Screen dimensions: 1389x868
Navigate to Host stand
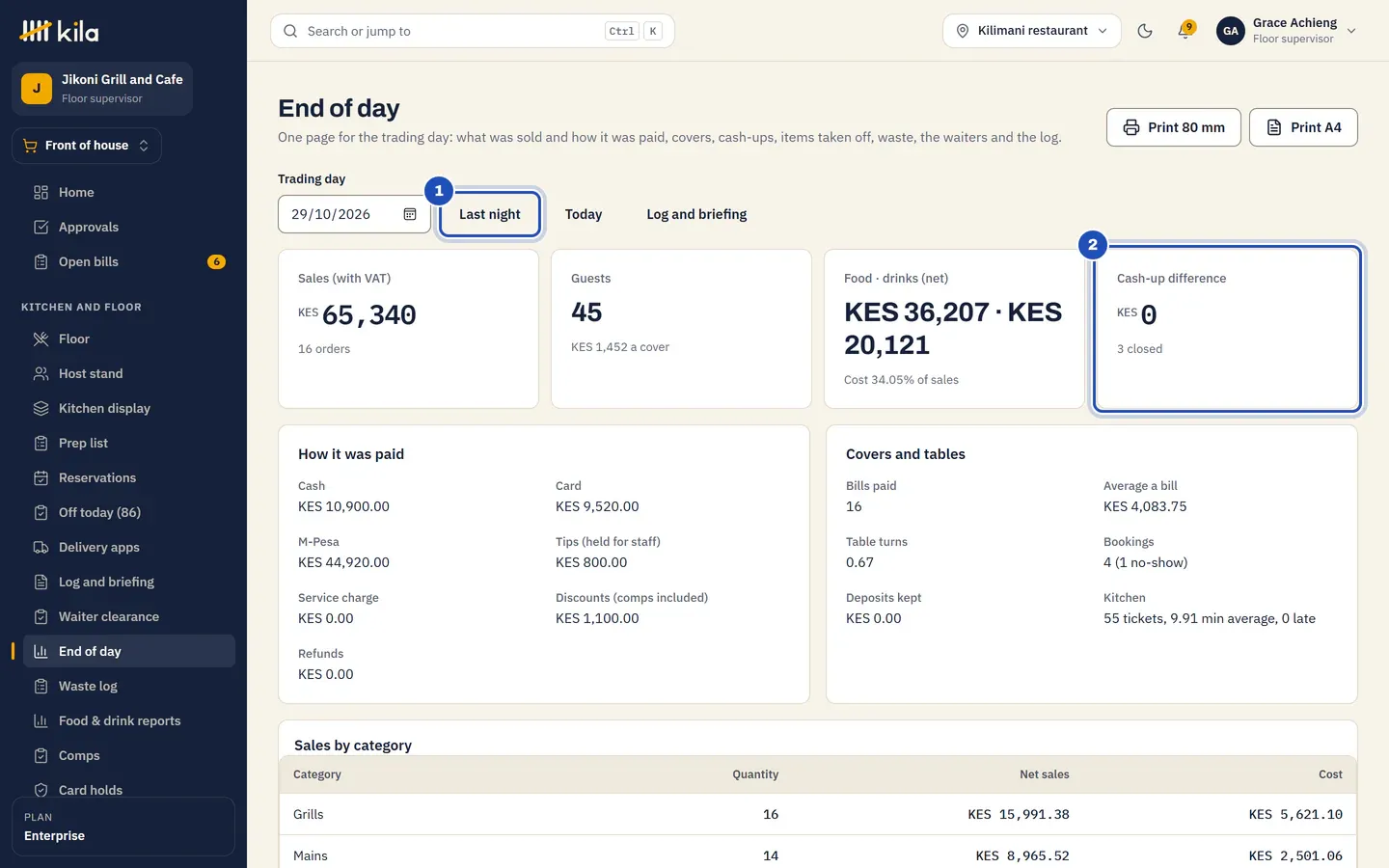(129, 373)
